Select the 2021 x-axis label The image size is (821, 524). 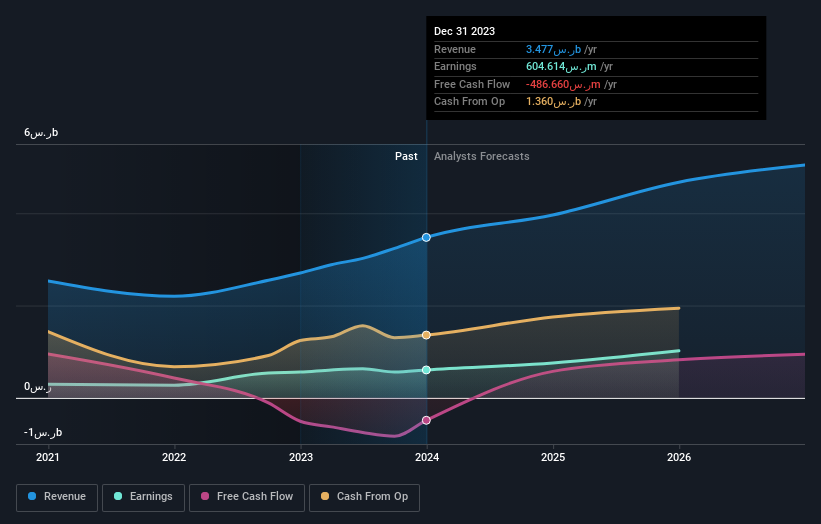48,457
